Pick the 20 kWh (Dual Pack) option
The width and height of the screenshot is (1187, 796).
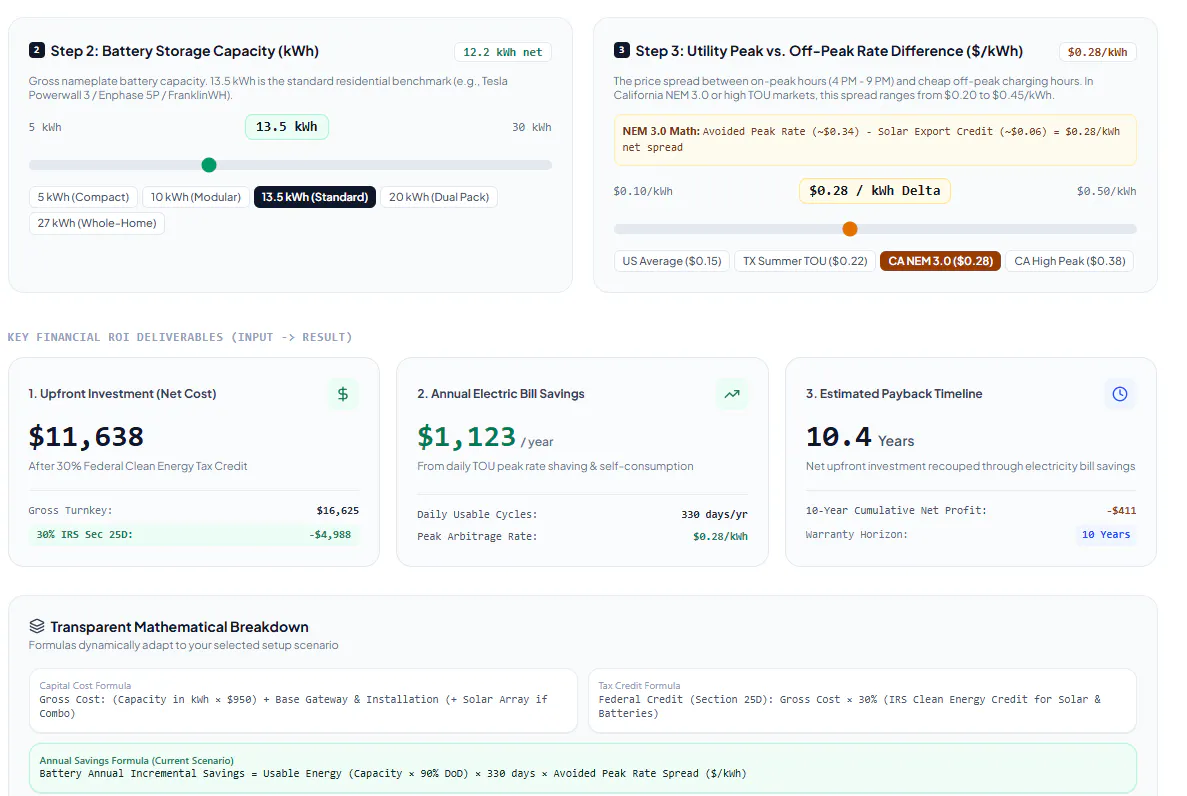tap(439, 197)
